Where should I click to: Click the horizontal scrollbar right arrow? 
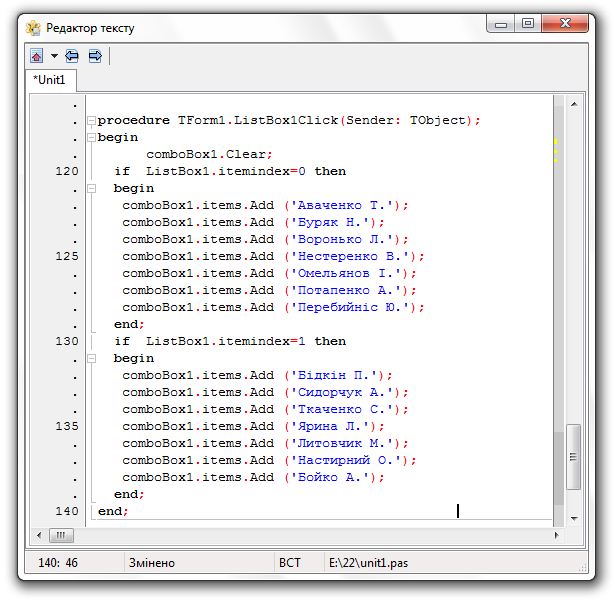557,535
